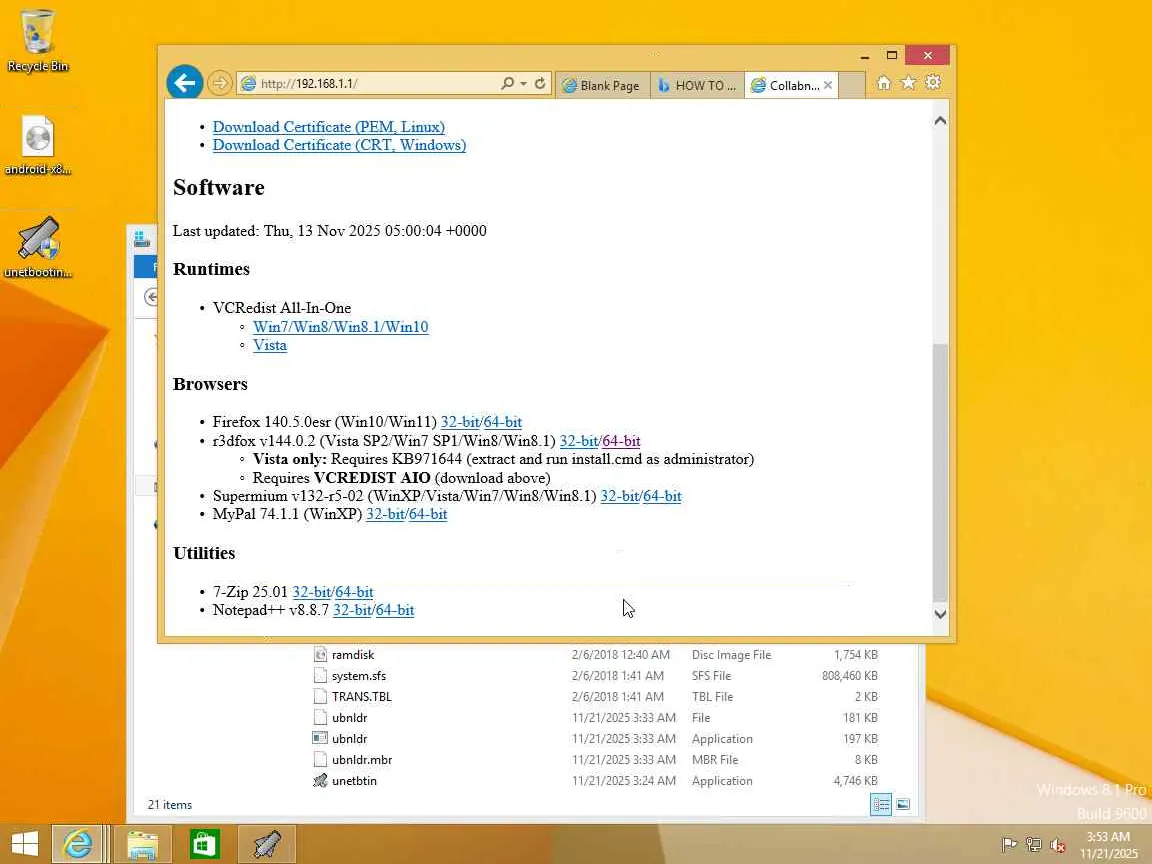Viewport: 1152px width, 864px height.
Task: Click the browser vertical scrollbar thumb
Action: [940, 472]
